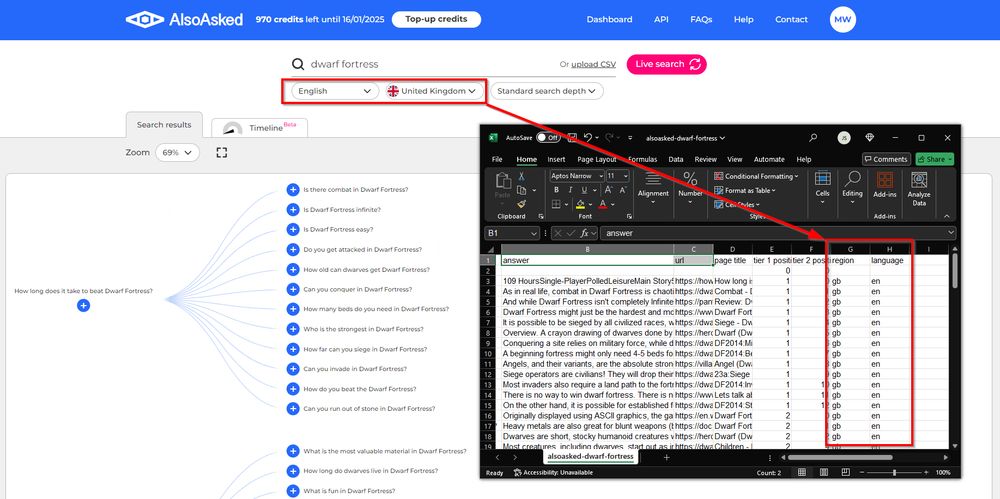Switch to the Timeline tab
This screenshot has height=499, width=1000.
point(260,127)
